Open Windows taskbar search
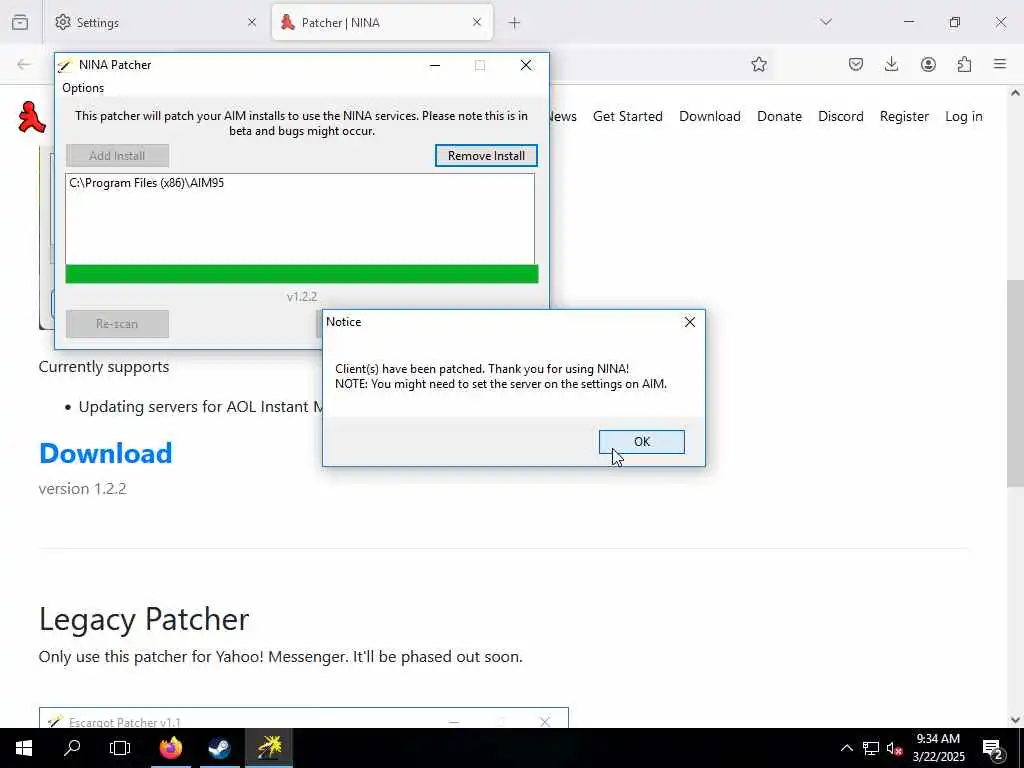 click(x=72, y=748)
